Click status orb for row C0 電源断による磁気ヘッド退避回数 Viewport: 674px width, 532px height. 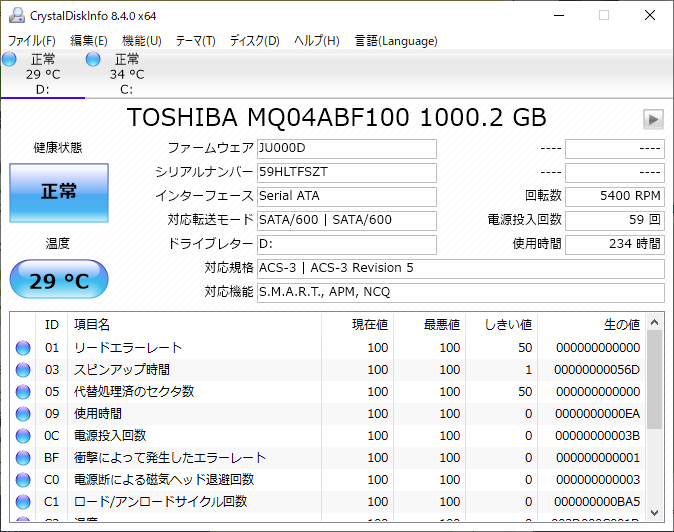tap(23, 480)
